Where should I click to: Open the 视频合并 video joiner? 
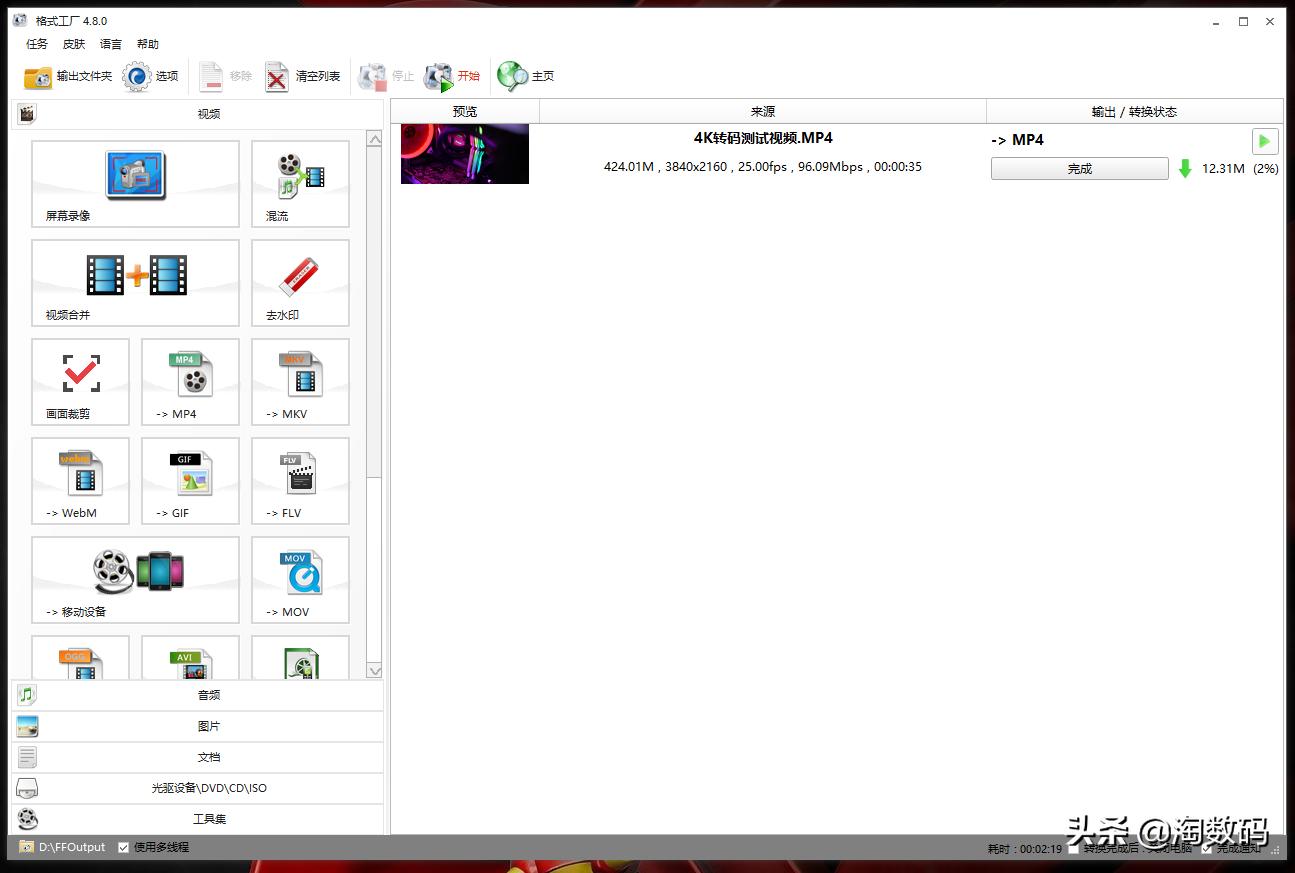[x=135, y=283]
